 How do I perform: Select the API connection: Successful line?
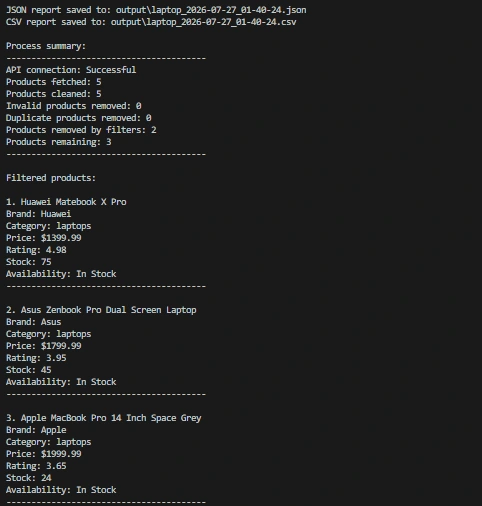(x=71, y=70)
